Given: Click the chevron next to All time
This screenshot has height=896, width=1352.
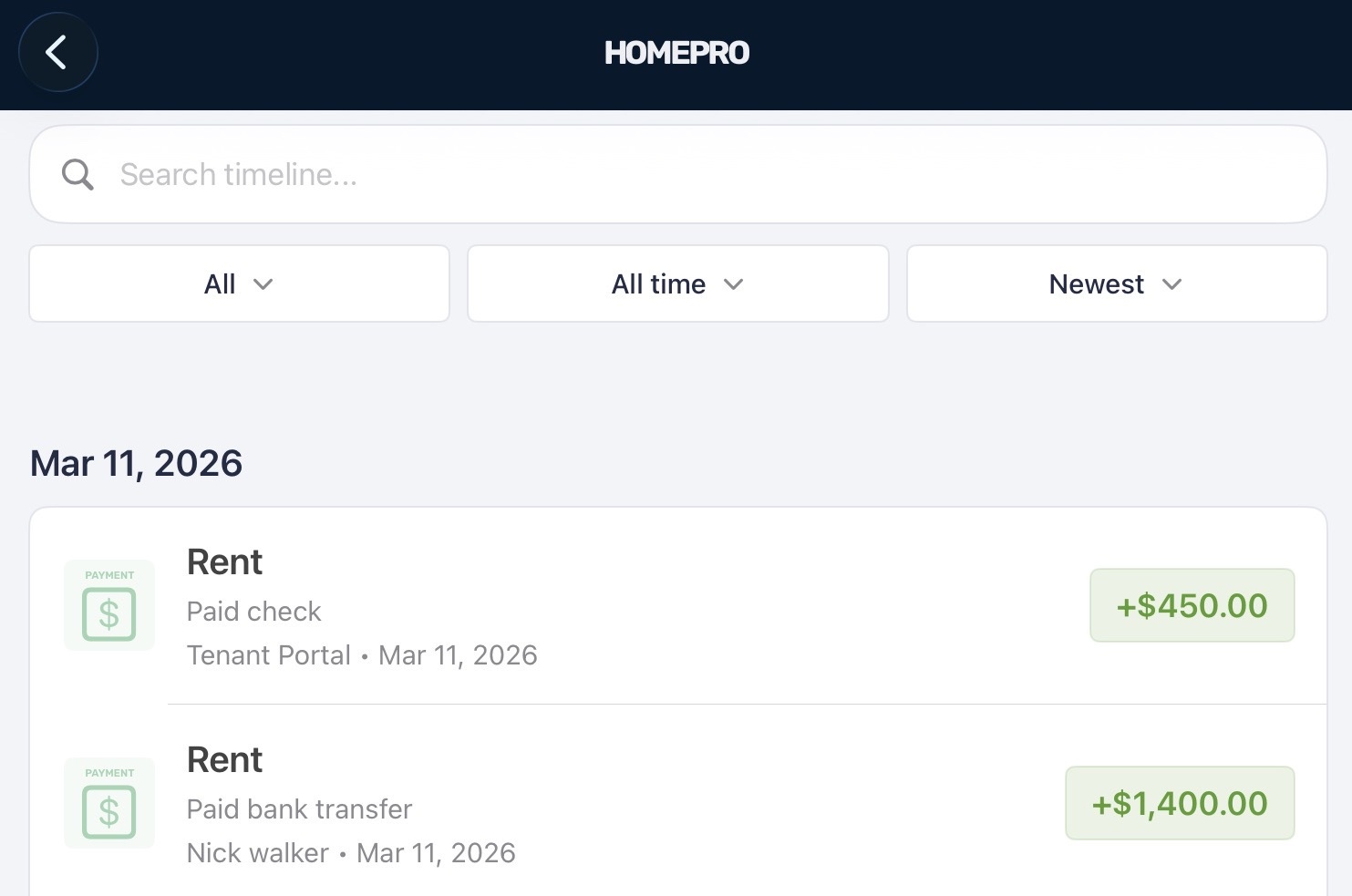Looking at the screenshot, I should pyautogui.click(x=735, y=285).
